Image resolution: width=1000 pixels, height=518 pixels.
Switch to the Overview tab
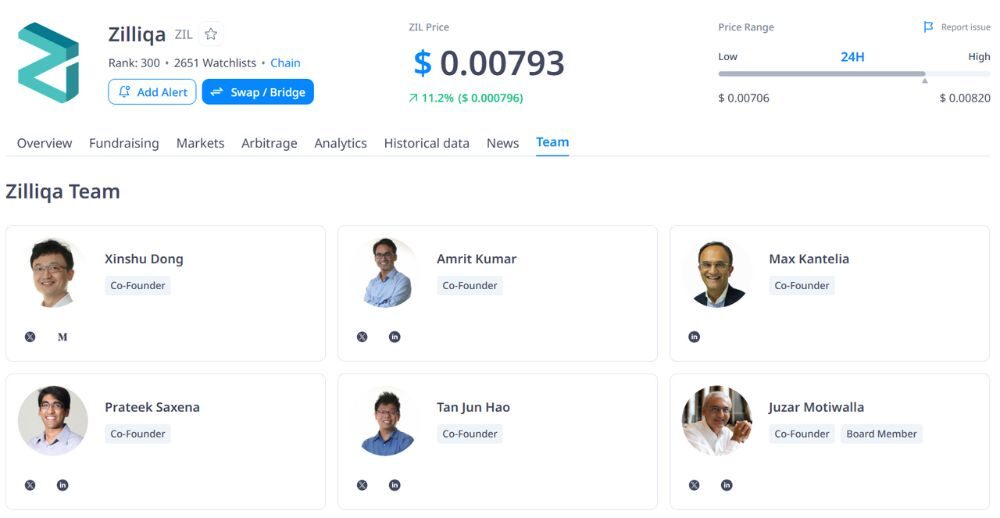click(45, 144)
